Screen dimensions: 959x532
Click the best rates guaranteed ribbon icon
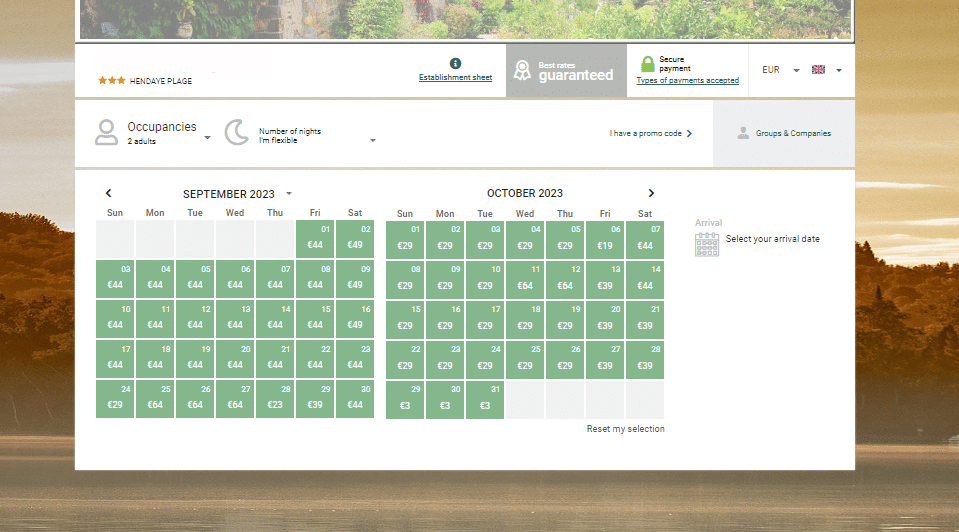click(x=522, y=70)
